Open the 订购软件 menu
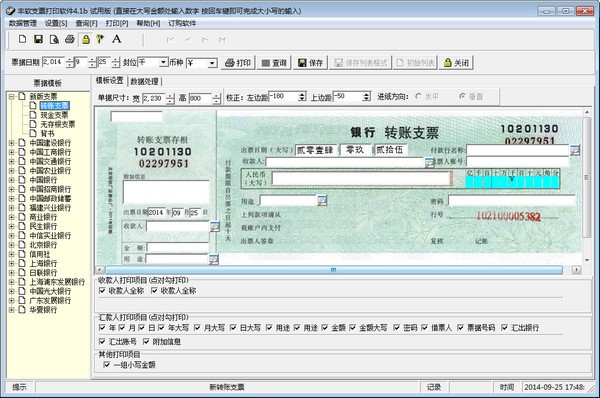The height and width of the screenshot is (398, 600). 182,23
